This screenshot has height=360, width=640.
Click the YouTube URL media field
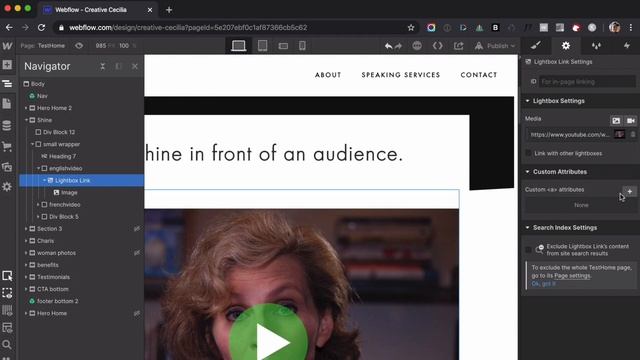pyautogui.click(x=569, y=134)
